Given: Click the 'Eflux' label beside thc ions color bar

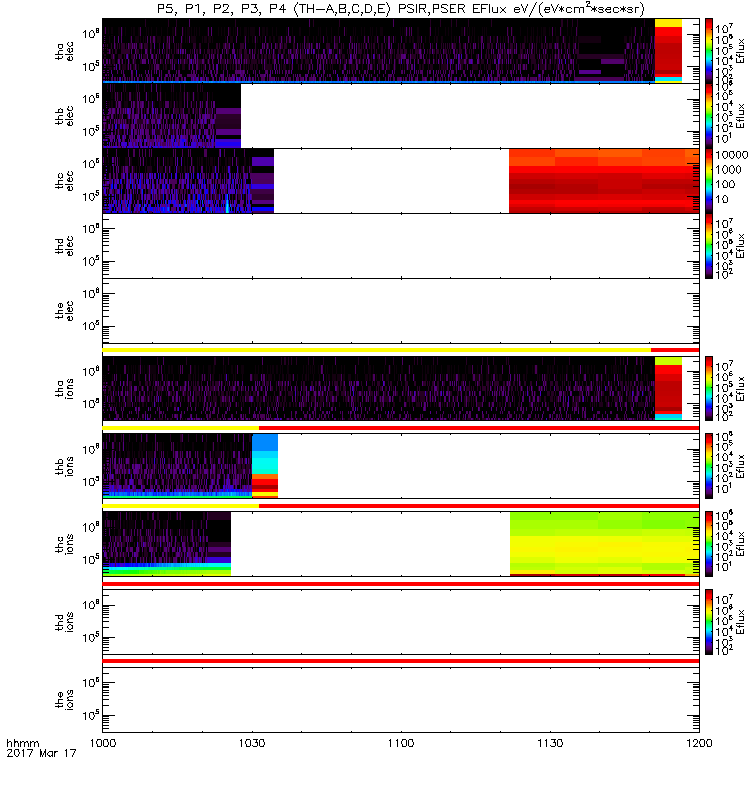Looking at the screenshot, I should [x=741, y=544].
